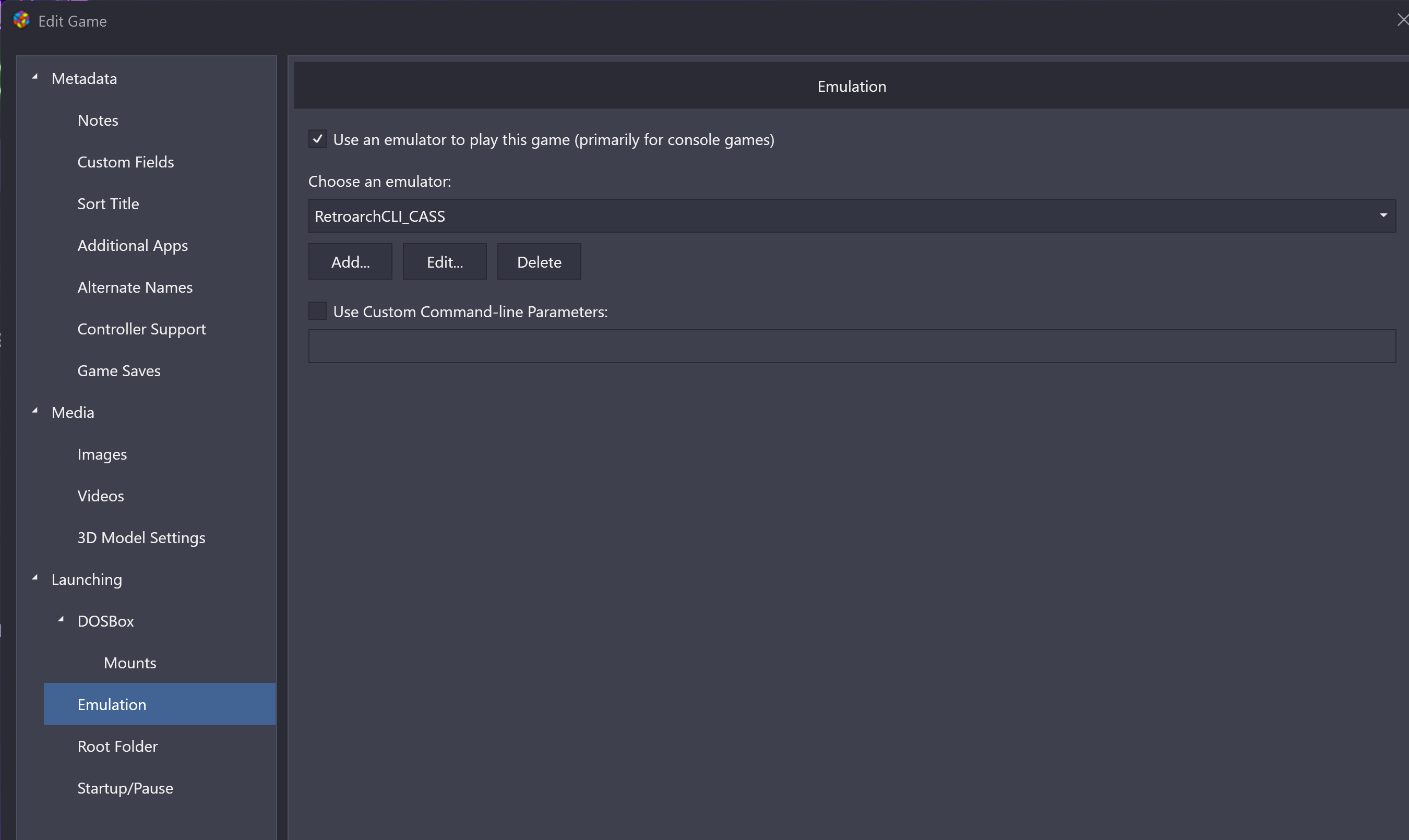
Task: Collapse the Media tree section
Action: 35,411
